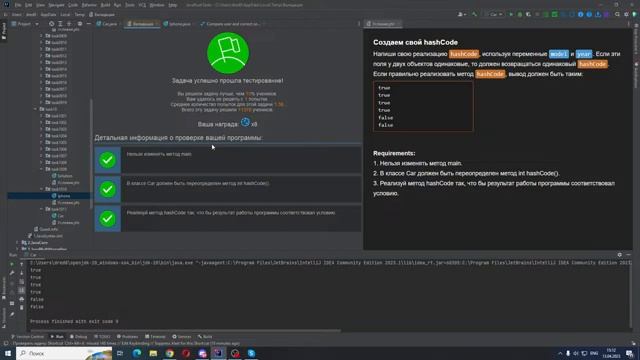Click the reward coin icon next to 'Ваша награда'

(x=245, y=122)
